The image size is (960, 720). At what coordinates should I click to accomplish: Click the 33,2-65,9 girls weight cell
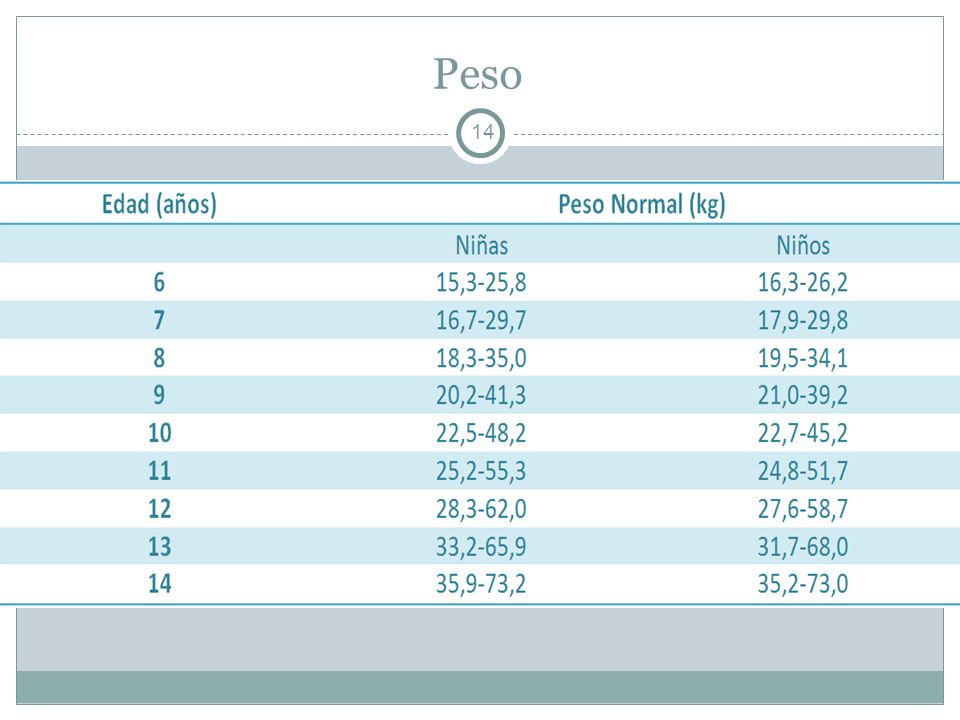pos(481,547)
